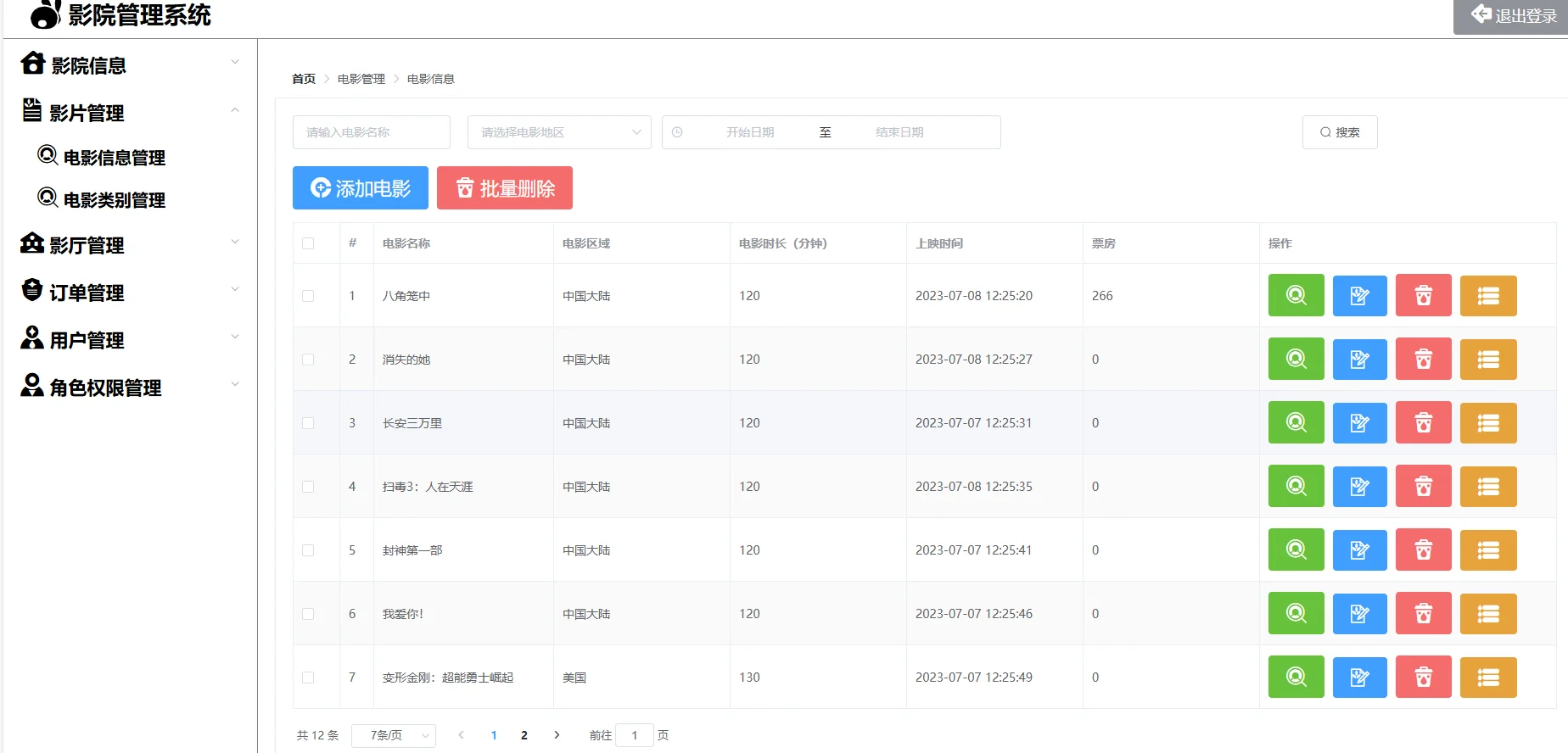
Task: Open list button for 消失的她
Action: click(1488, 359)
